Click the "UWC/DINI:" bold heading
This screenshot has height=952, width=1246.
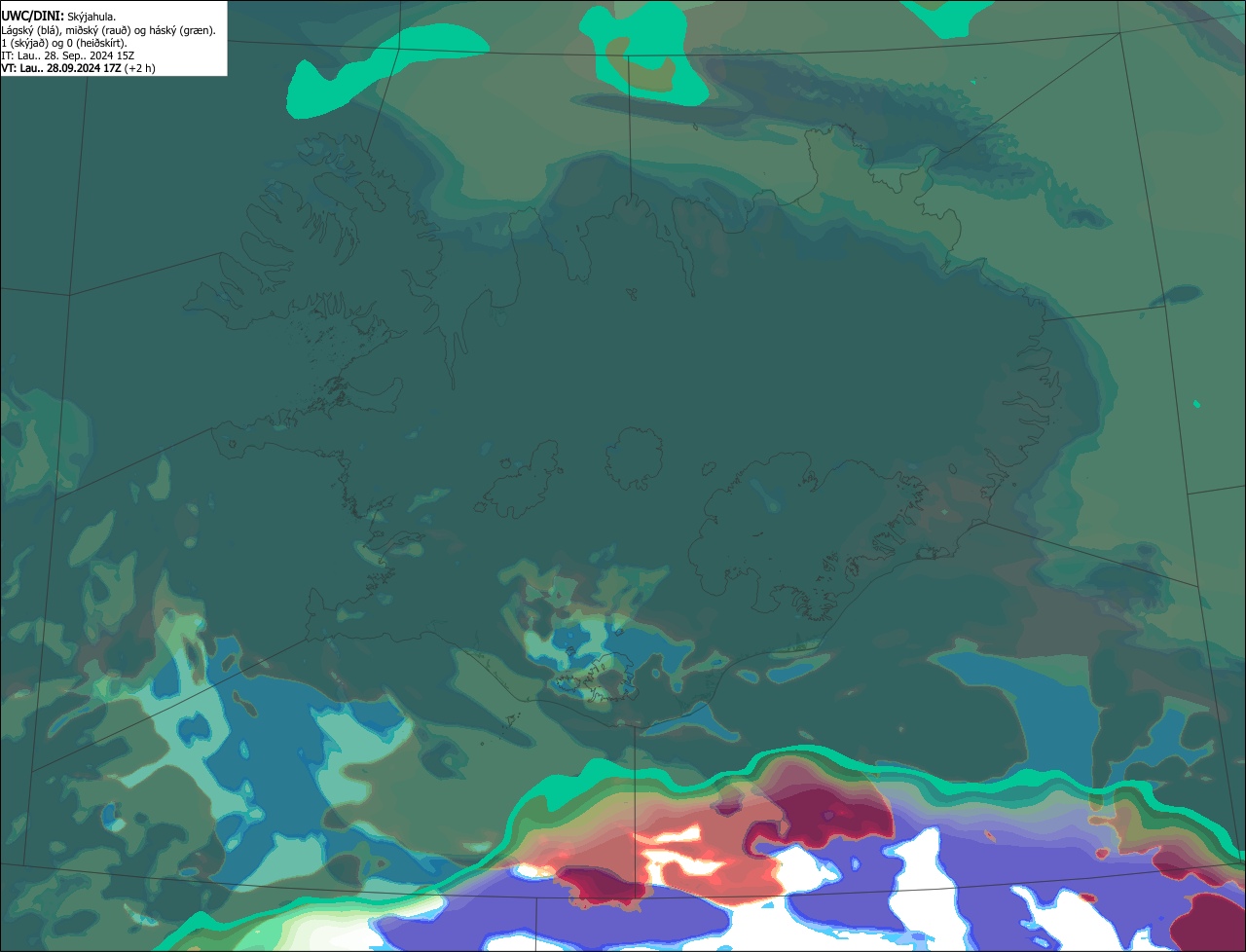(33, 17)
